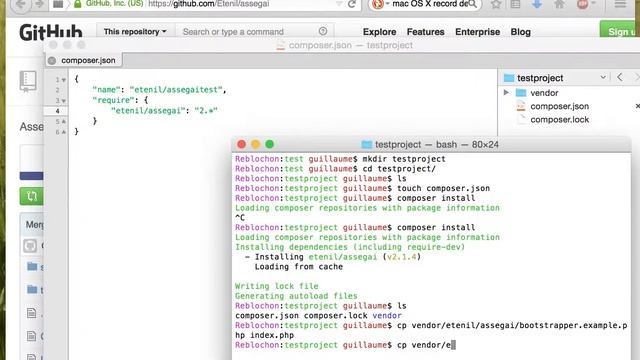Image resolution: width=640 pixels, height=360 pixels.
Task: Reload the page with the refresh icon
Action: pos(351,4)
